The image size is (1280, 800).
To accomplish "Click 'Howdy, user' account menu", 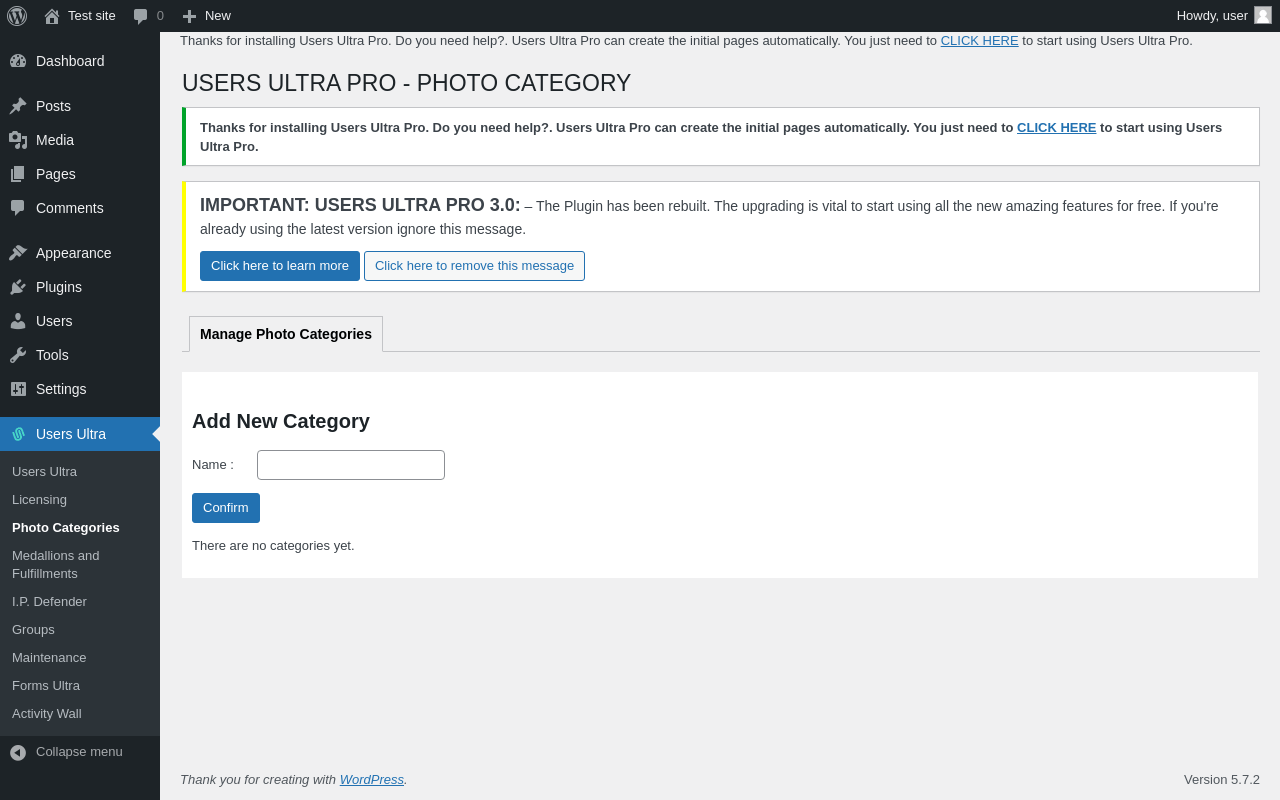I will pyautogui.click(x=1224, y=16).
